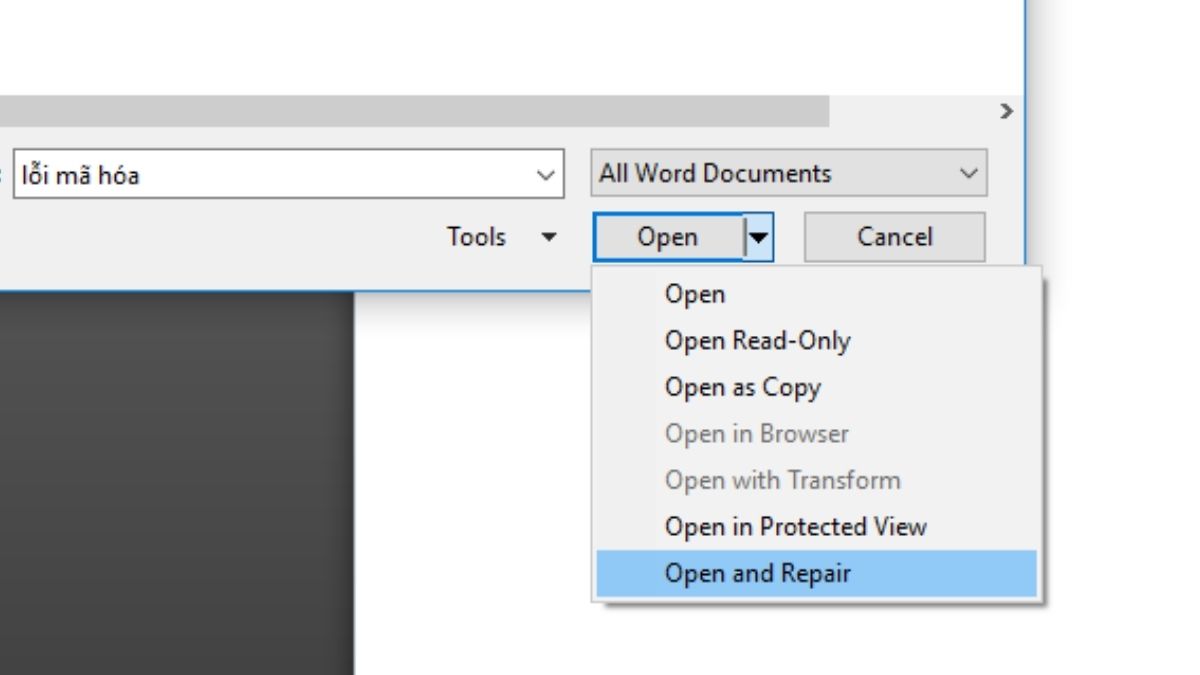Click the horizontal scrollbar right arrow
The width and height of the screenshot is (1200, 675).
(1007, 111)
